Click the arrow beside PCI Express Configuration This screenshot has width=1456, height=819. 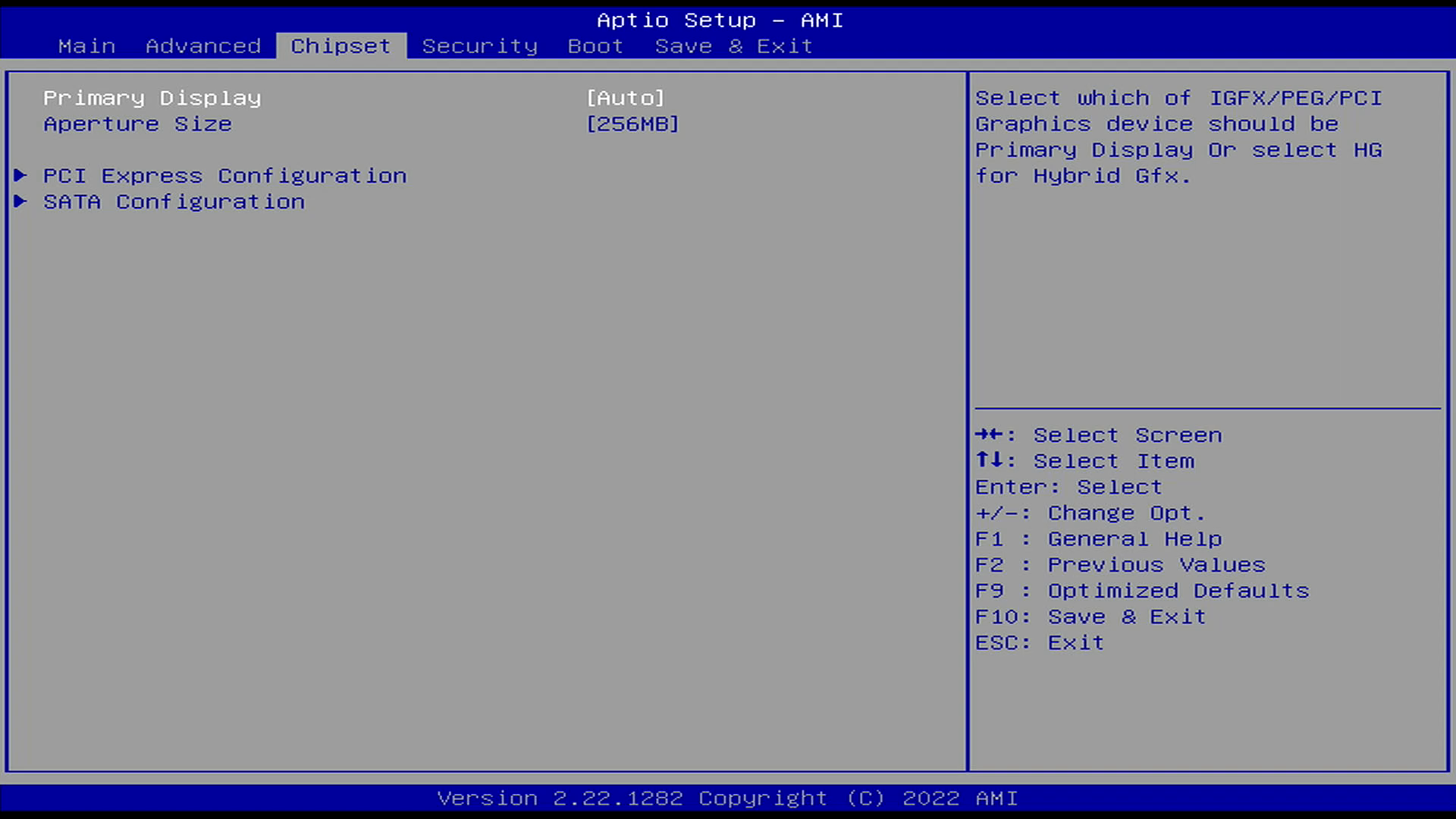(x=20, y=176)
